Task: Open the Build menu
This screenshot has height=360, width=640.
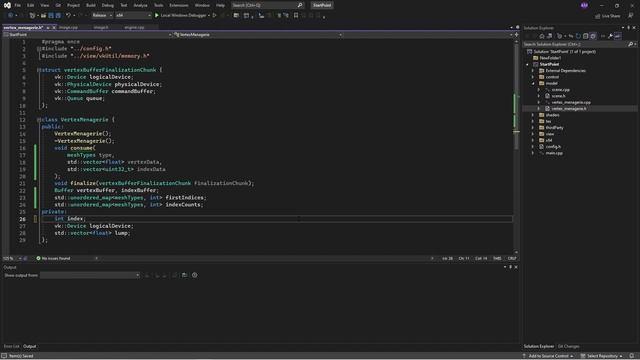Action: pos(91,5)
